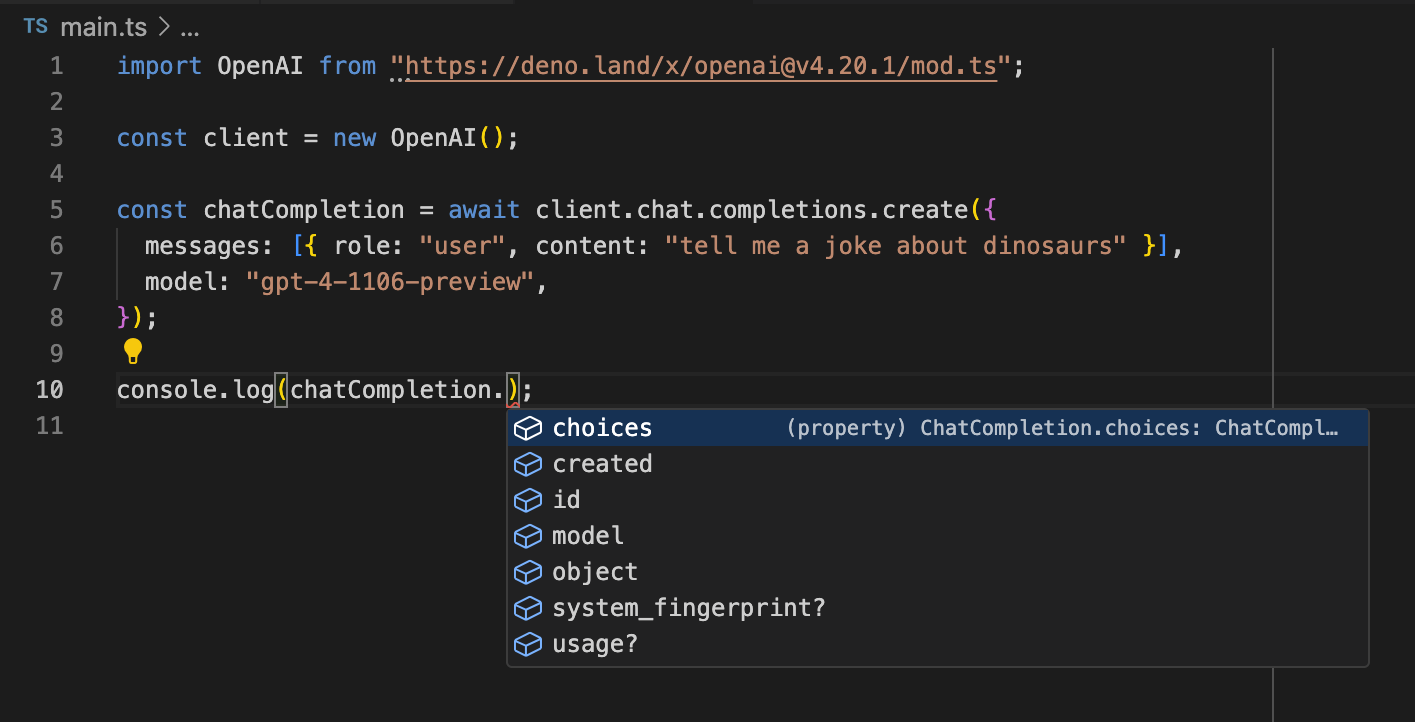Click the property cube icon beside "choices"
Viewport: 1415px width, 722px height.
(x=528, y=427)
